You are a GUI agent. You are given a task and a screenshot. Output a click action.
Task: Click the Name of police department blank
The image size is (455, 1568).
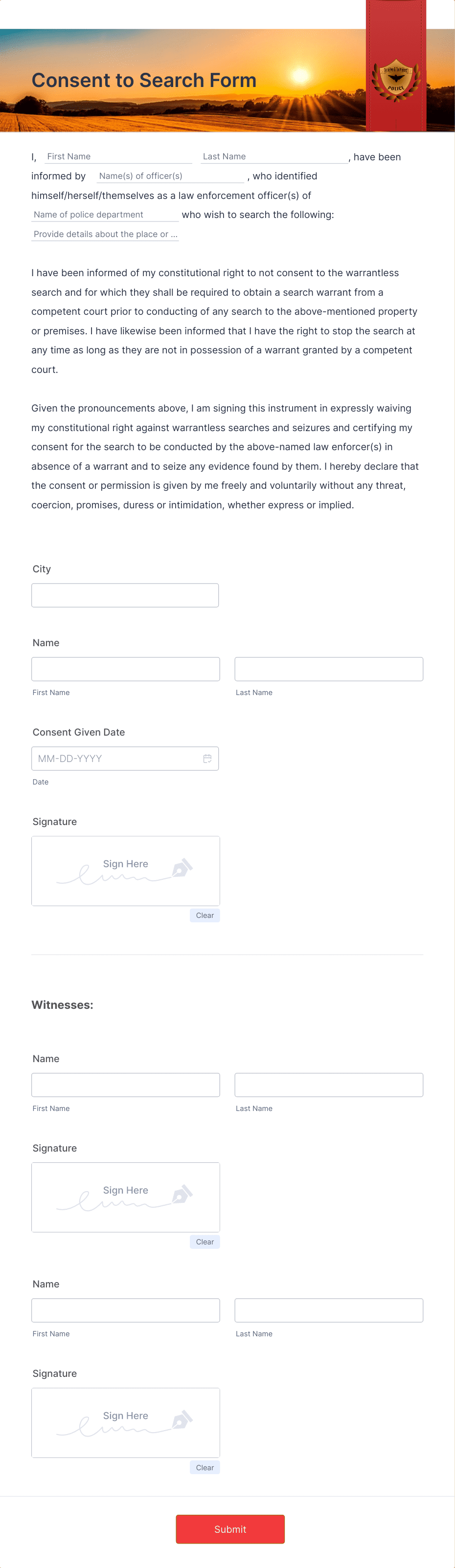click(104, 214)
